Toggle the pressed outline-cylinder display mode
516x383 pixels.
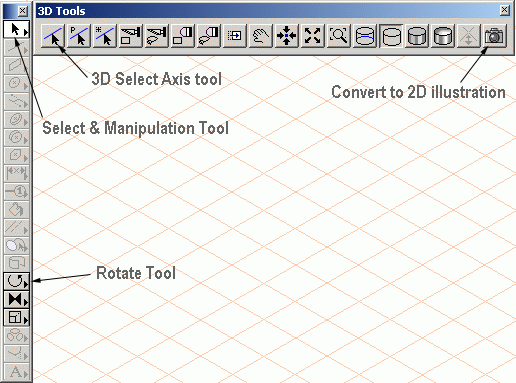coord(391,36)
